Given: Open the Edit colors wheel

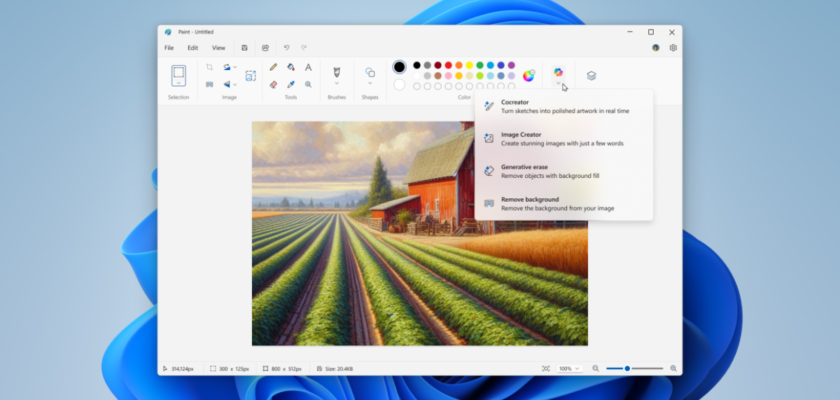Looking at the screenshot, I should pyautogui.click(x=528, y=75).
